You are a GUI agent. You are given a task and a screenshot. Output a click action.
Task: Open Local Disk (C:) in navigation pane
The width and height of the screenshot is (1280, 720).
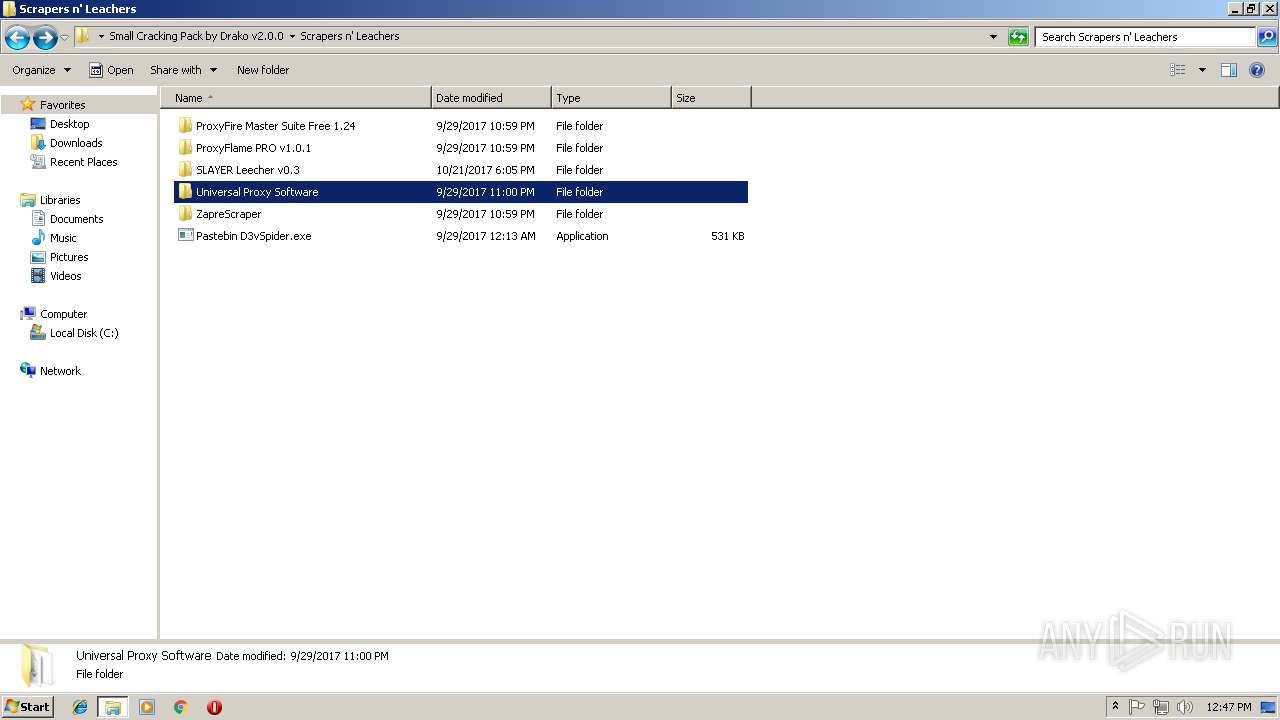pos(84,333)
